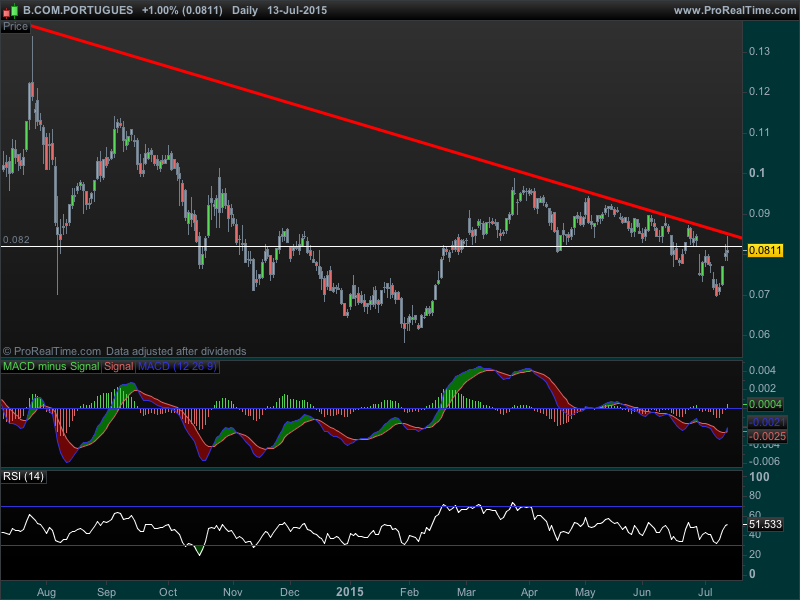The width and height of the screenshot is (800, 600).
Task: Click the yellow 0.0811 current price tag
Action: point(765,249)
